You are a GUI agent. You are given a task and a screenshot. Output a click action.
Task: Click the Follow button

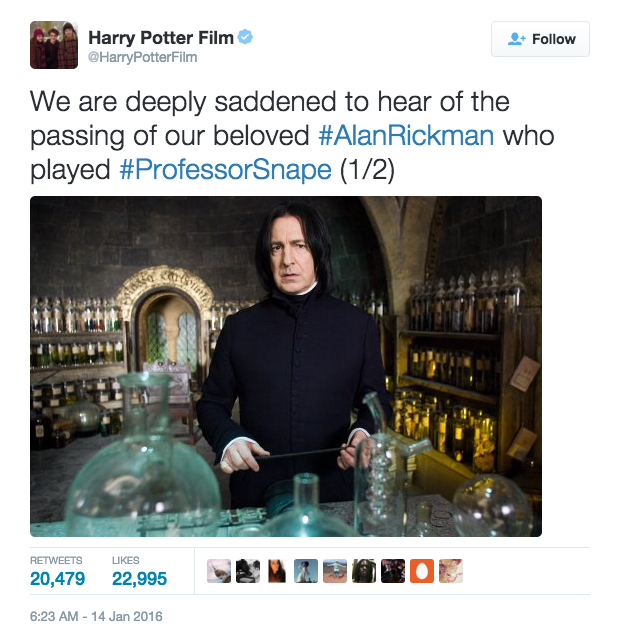540,39
